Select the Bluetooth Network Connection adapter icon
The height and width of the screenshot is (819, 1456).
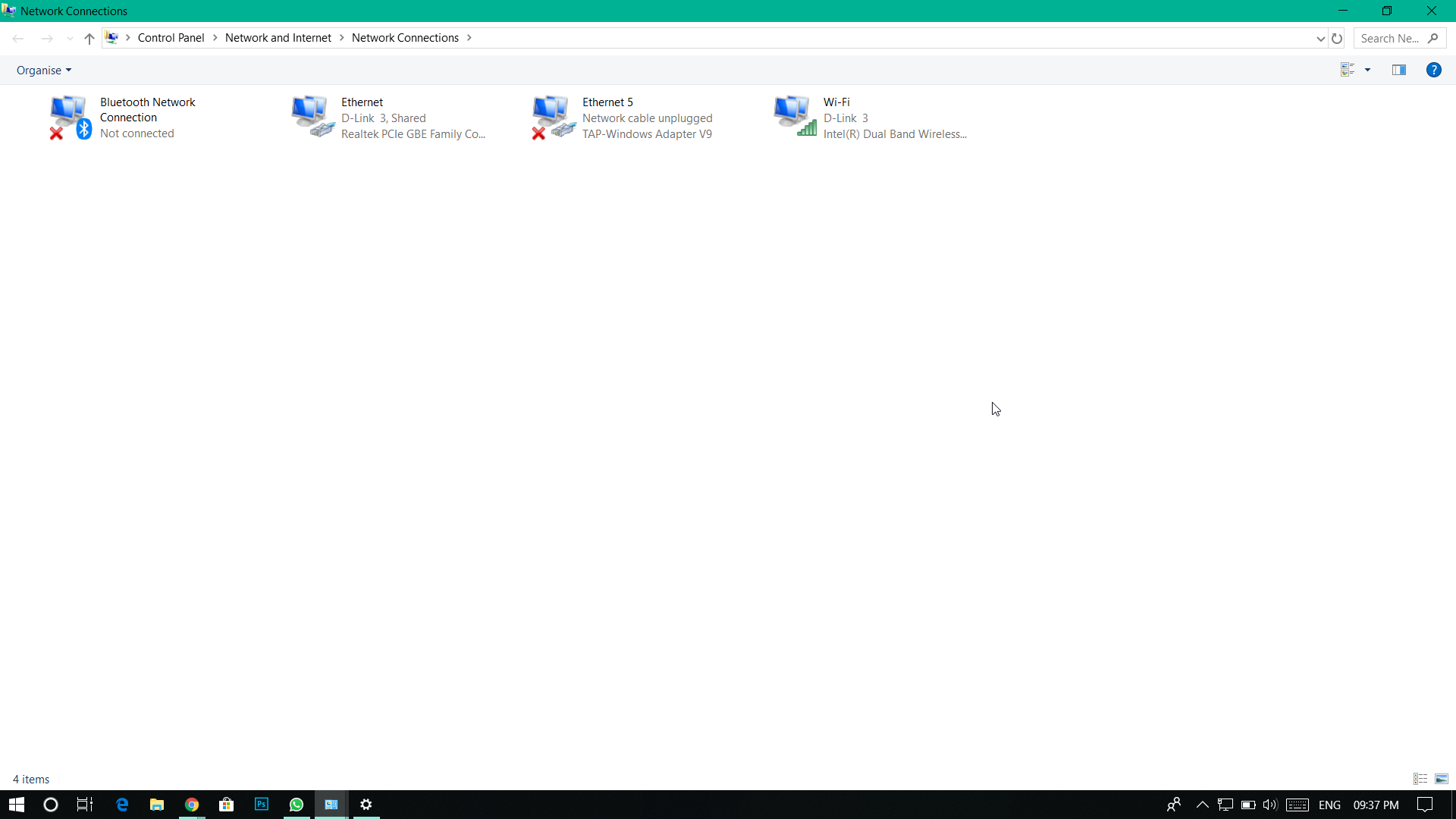tap(69, 117)
